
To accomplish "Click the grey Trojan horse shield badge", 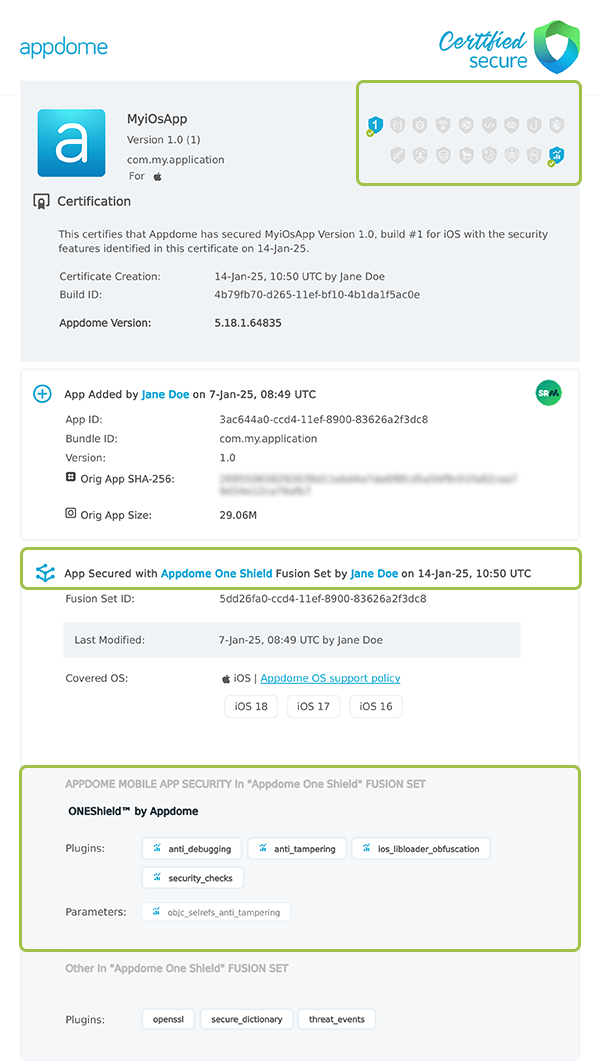I will pyautogui.click(x=465, y=155).
